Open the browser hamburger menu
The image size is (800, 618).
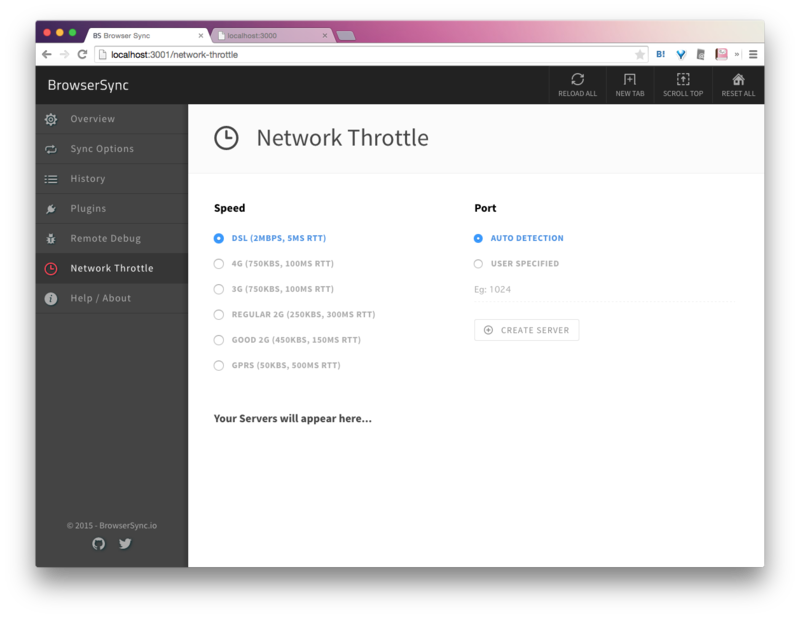tap(753, 55)
